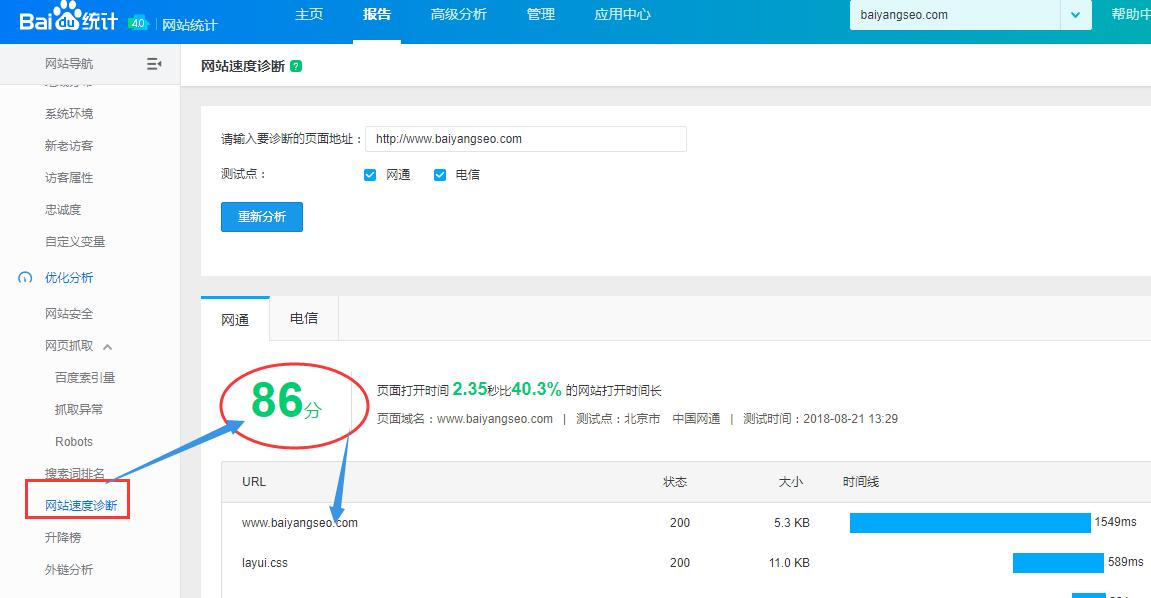The height and width of the screenshot is (598, 1151).
Task: Click the 86分 speed score
Action: 286,401
